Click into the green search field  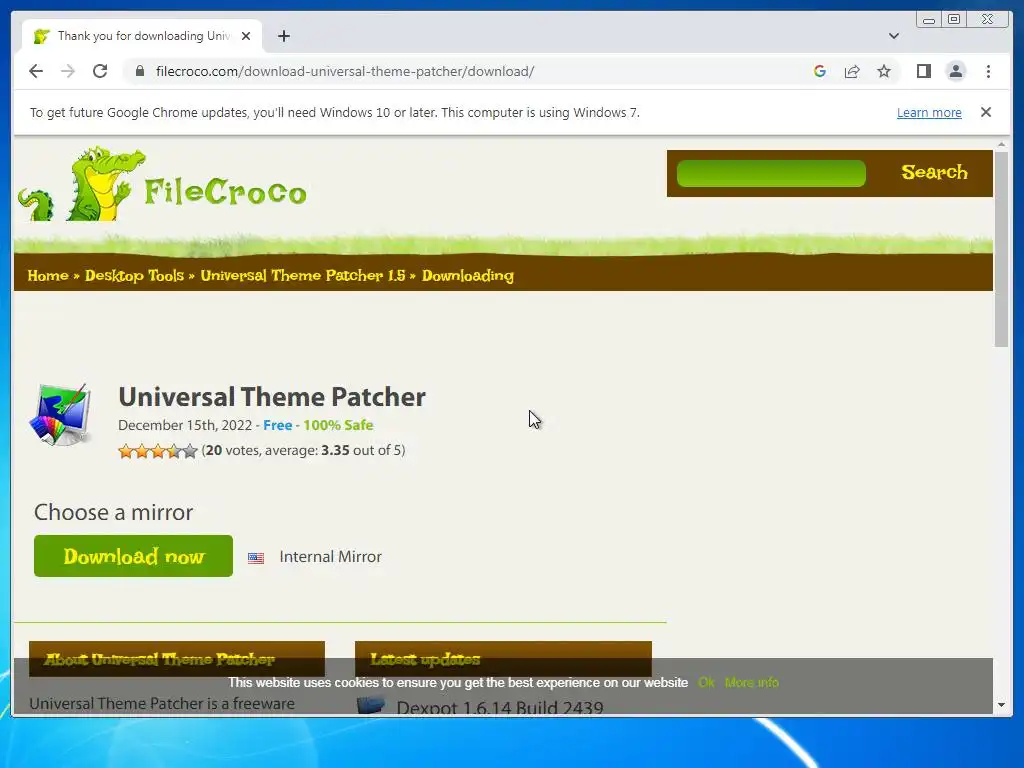(x=771, y=173)
